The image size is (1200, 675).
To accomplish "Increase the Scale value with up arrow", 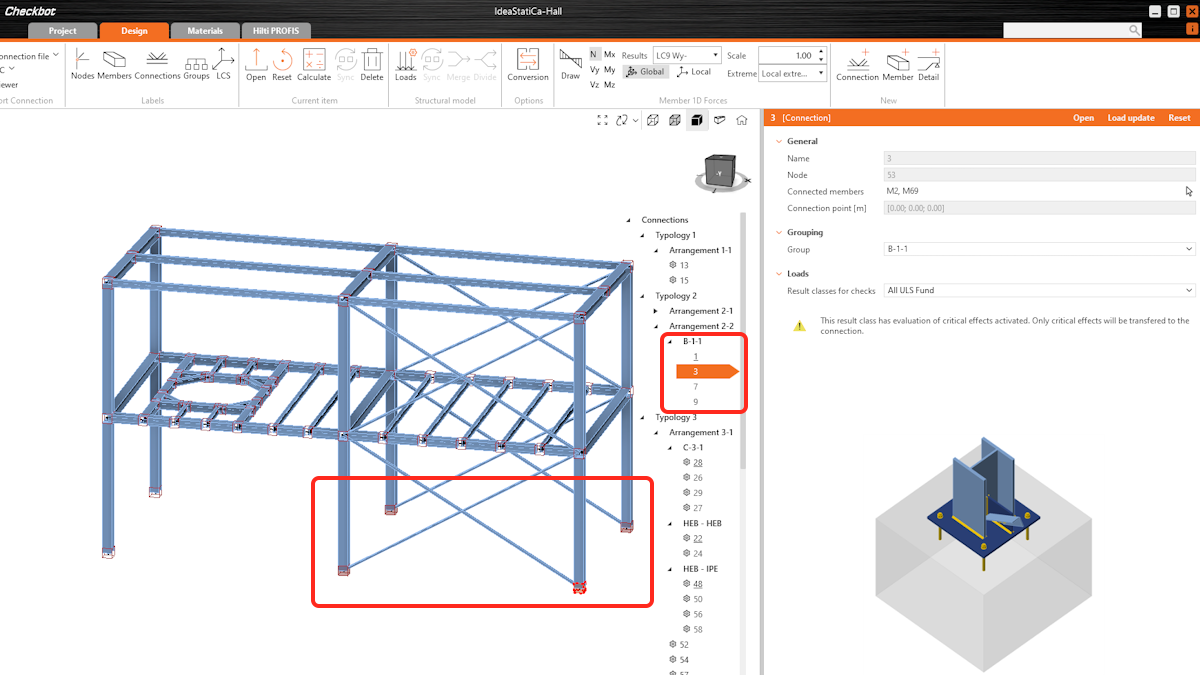I will [821, 52].
